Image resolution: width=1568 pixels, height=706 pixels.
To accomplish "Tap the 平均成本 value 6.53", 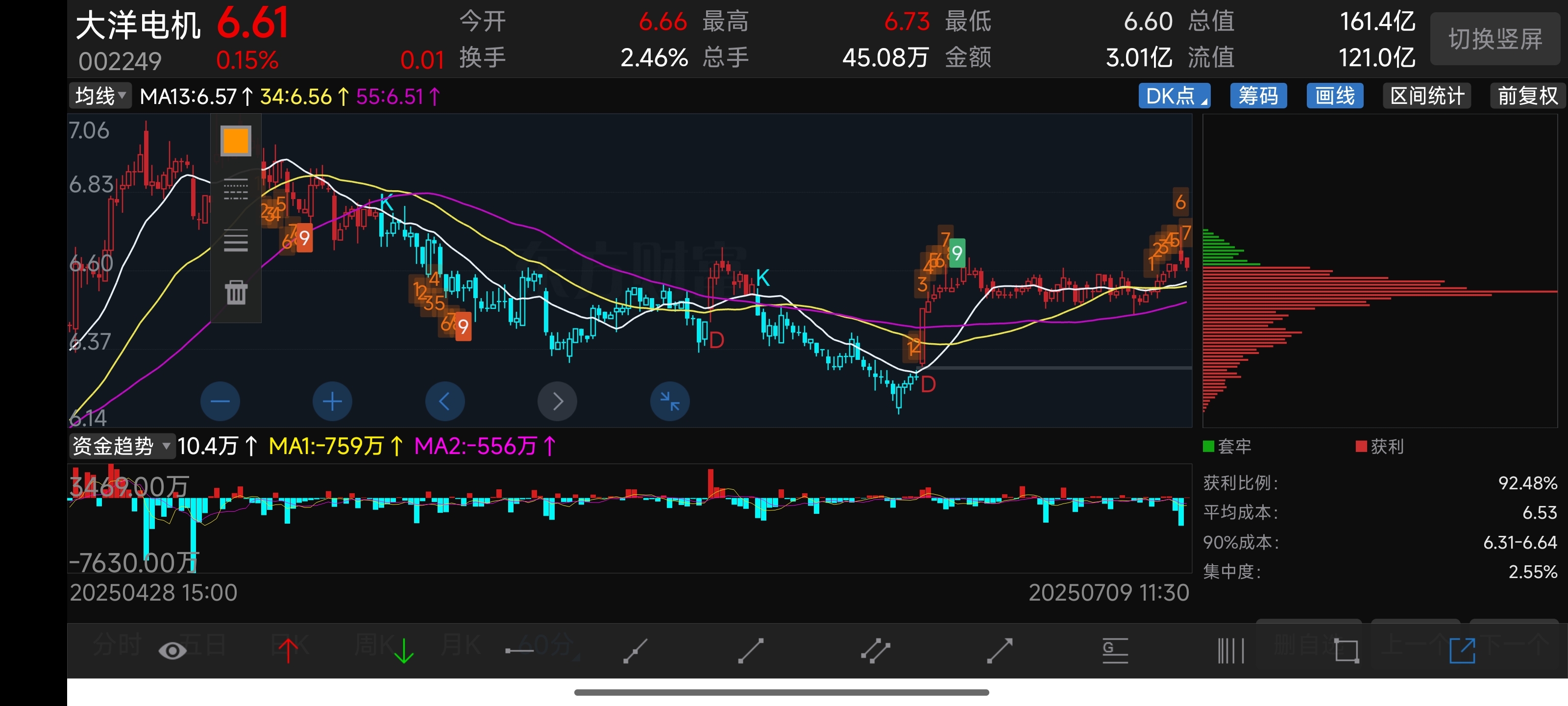I will (1540, 512).
